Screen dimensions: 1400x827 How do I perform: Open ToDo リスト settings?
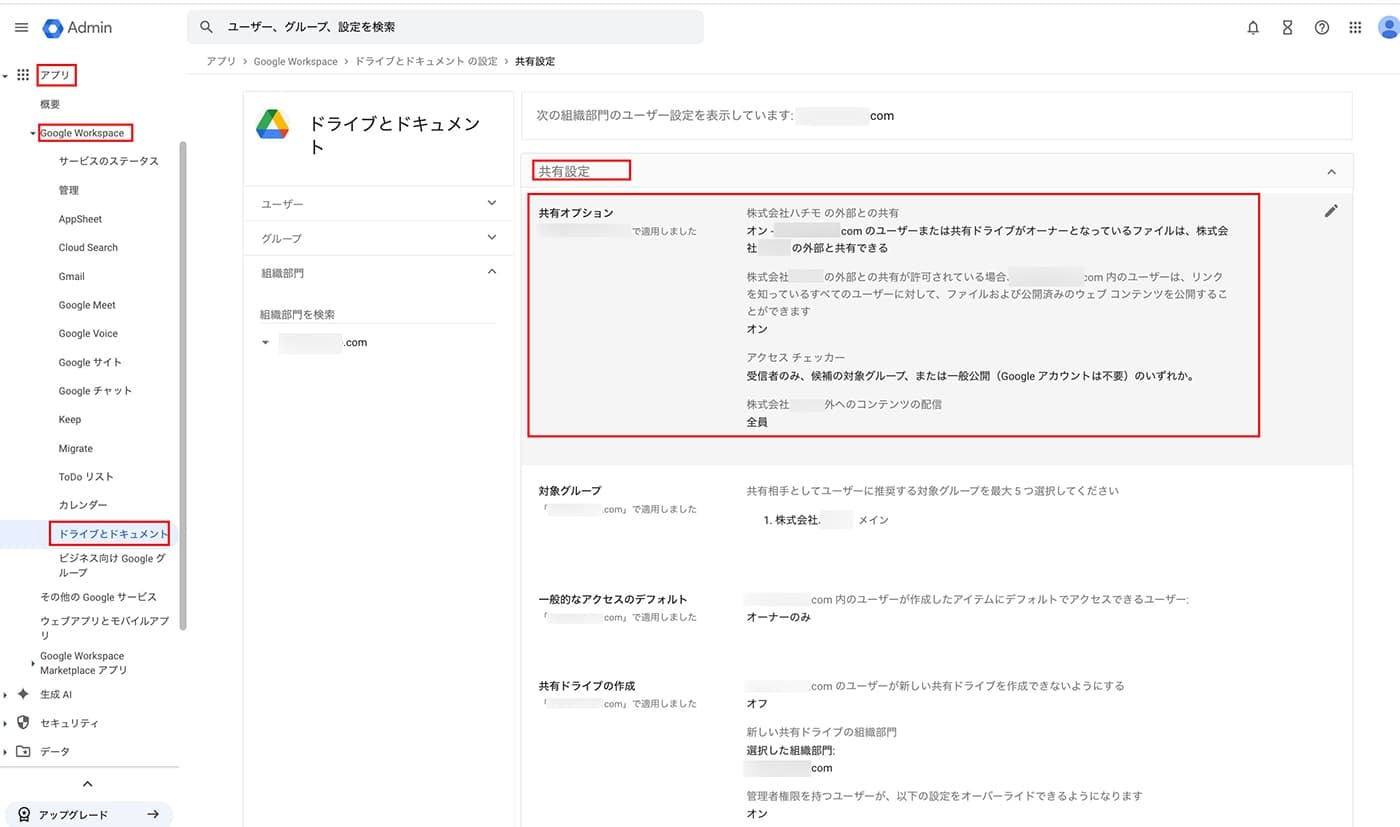click(x=86, y=477)
